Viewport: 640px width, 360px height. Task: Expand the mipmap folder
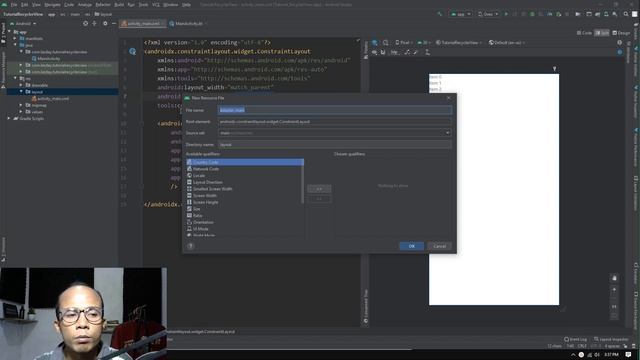(x=21, y=105)
